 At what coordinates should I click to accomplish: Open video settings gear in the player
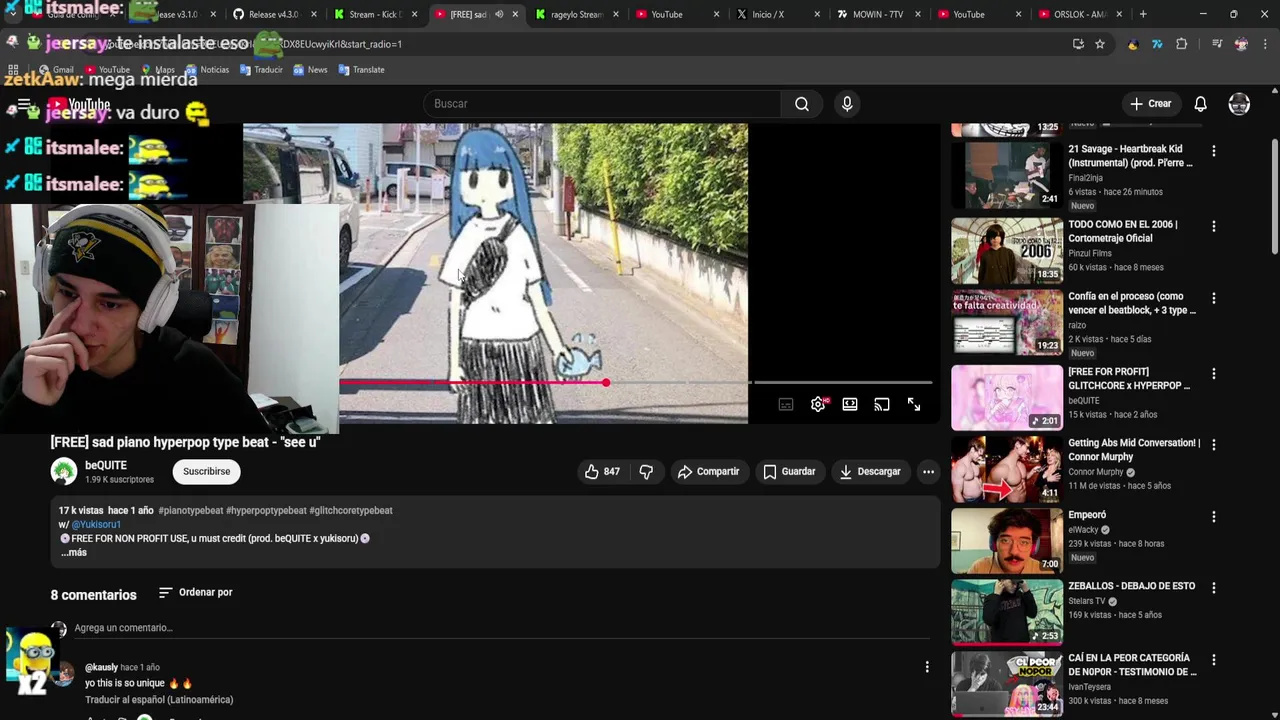pyautogui.click(x=818, y=404)
